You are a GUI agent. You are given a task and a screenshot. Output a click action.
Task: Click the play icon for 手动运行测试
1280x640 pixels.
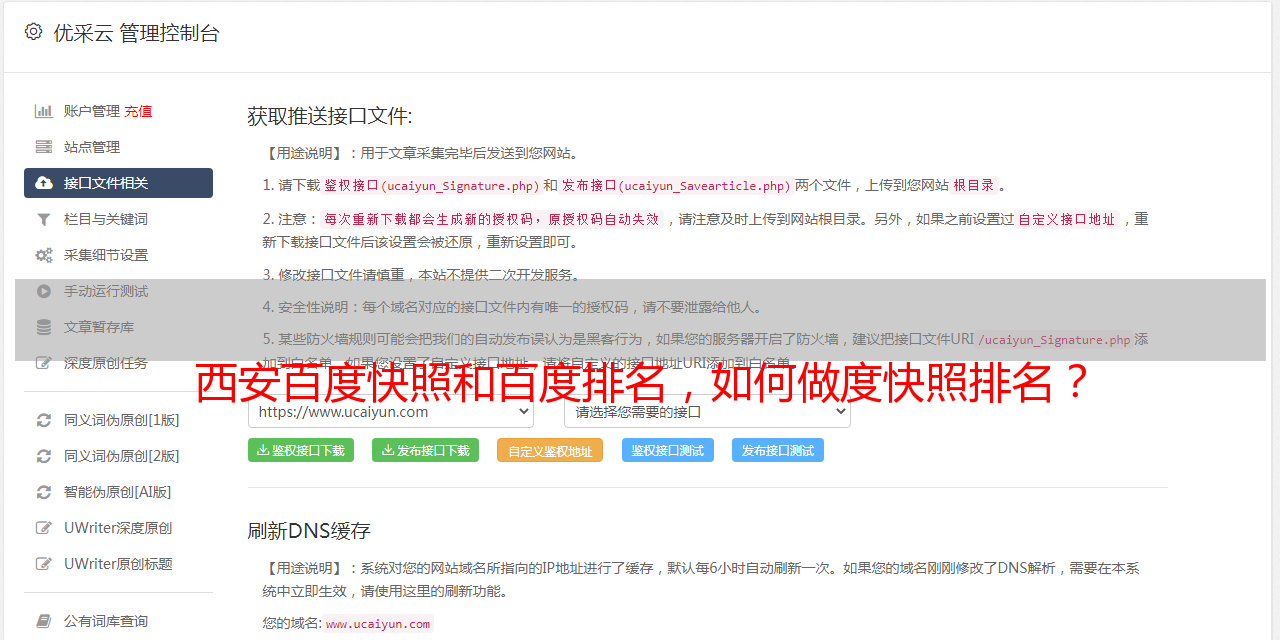pyautogui.click(x=44, y=291)
